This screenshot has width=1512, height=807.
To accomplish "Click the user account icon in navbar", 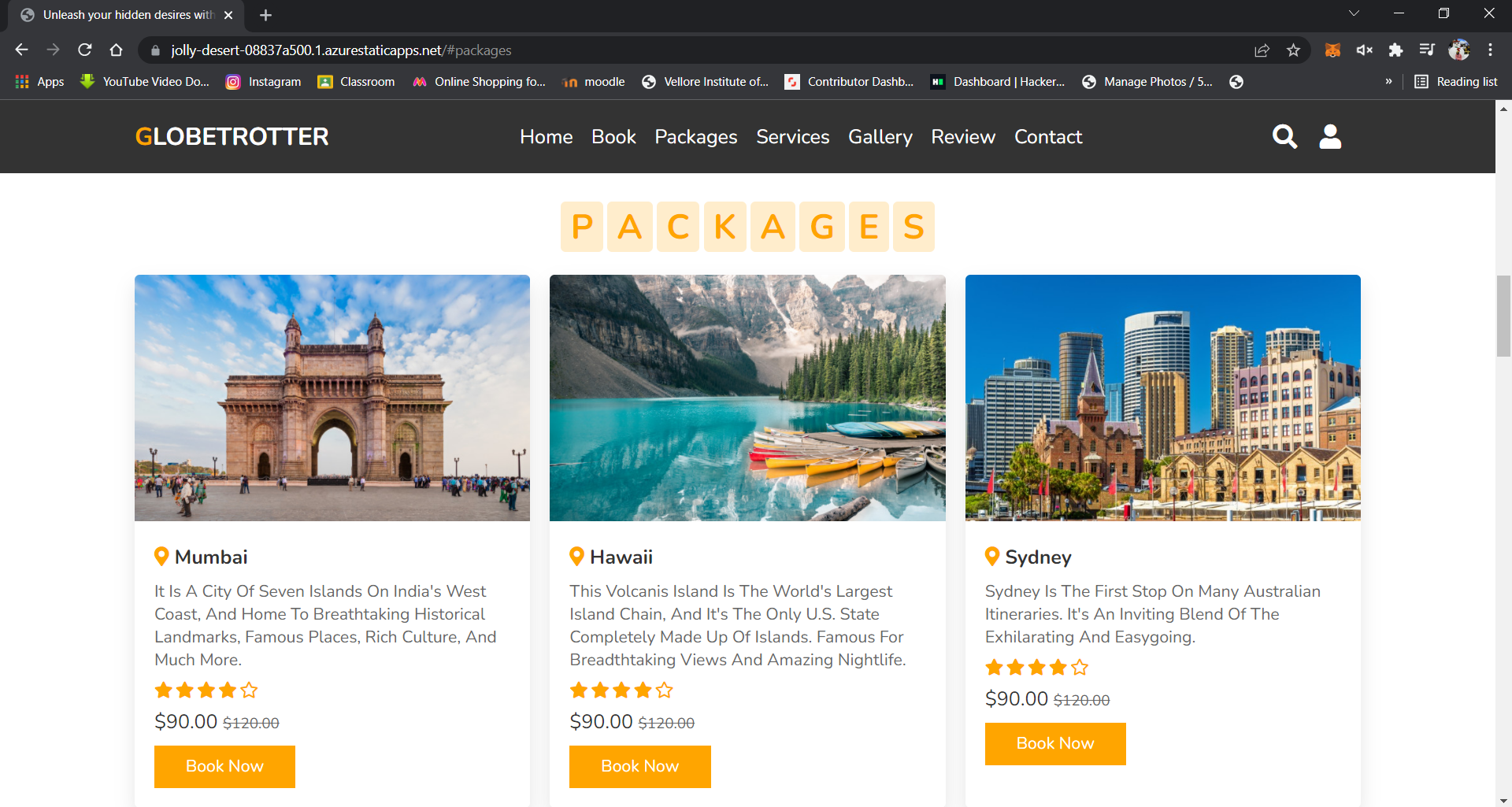I will tap(1329, 136).
